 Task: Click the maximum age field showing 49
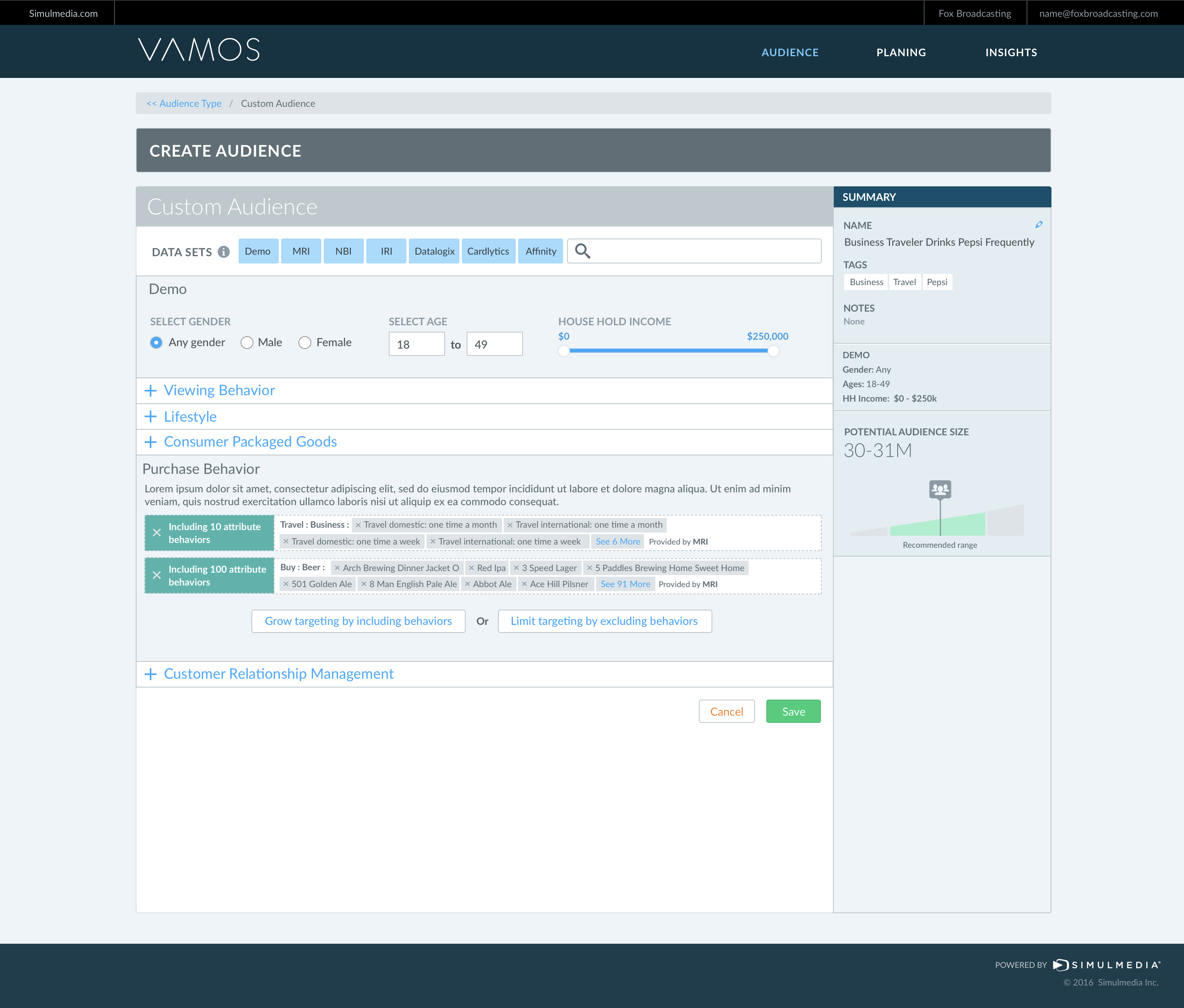pyautogui.click(x=494, y=344)
